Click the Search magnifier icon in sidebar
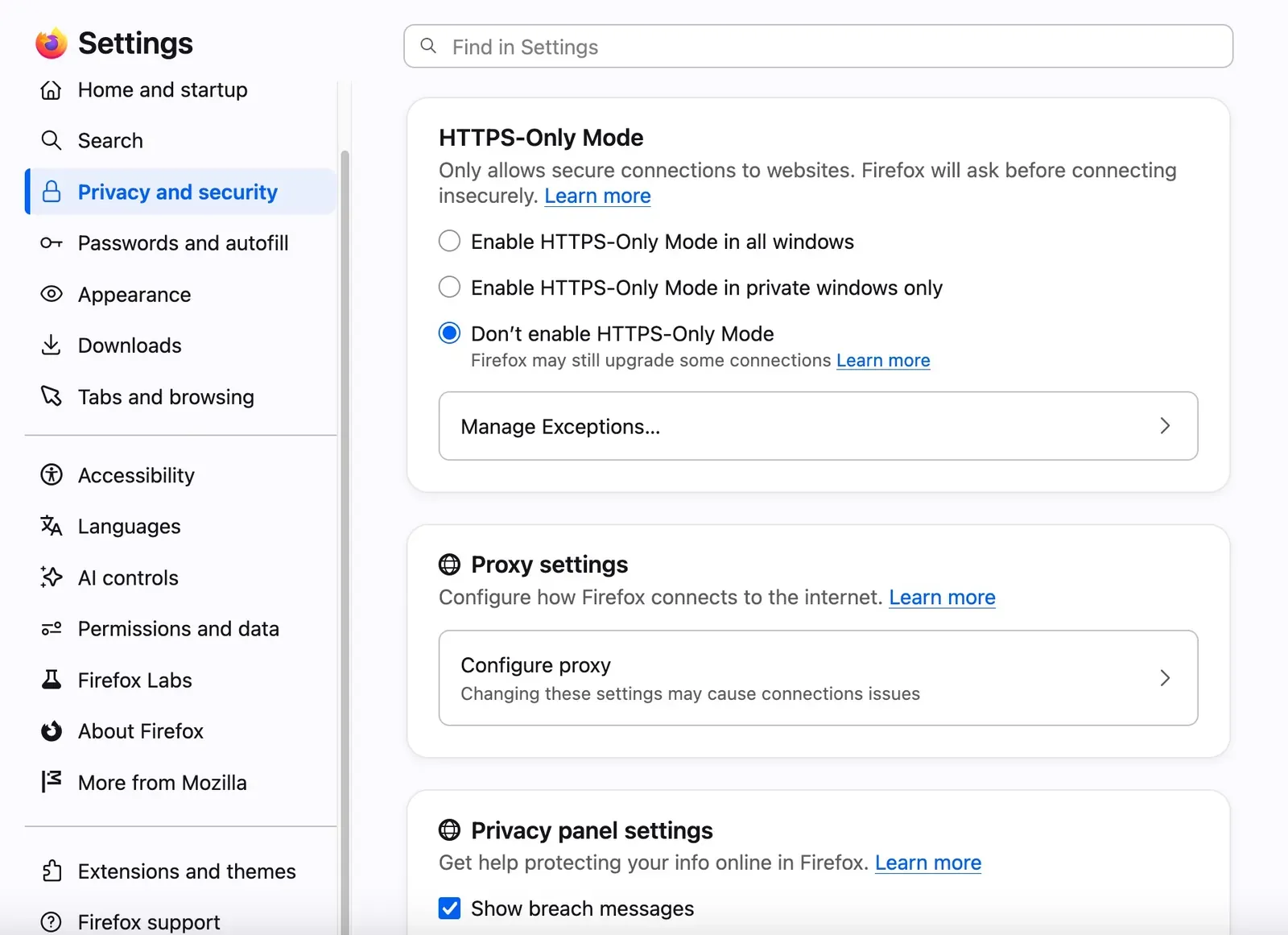The height and width of the screenshot is (935, 1288). coord(51,141)
